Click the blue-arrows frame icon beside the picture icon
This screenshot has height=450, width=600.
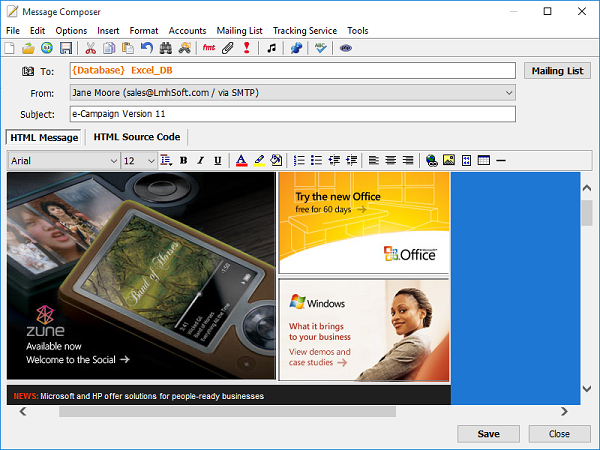coord(466,160)
